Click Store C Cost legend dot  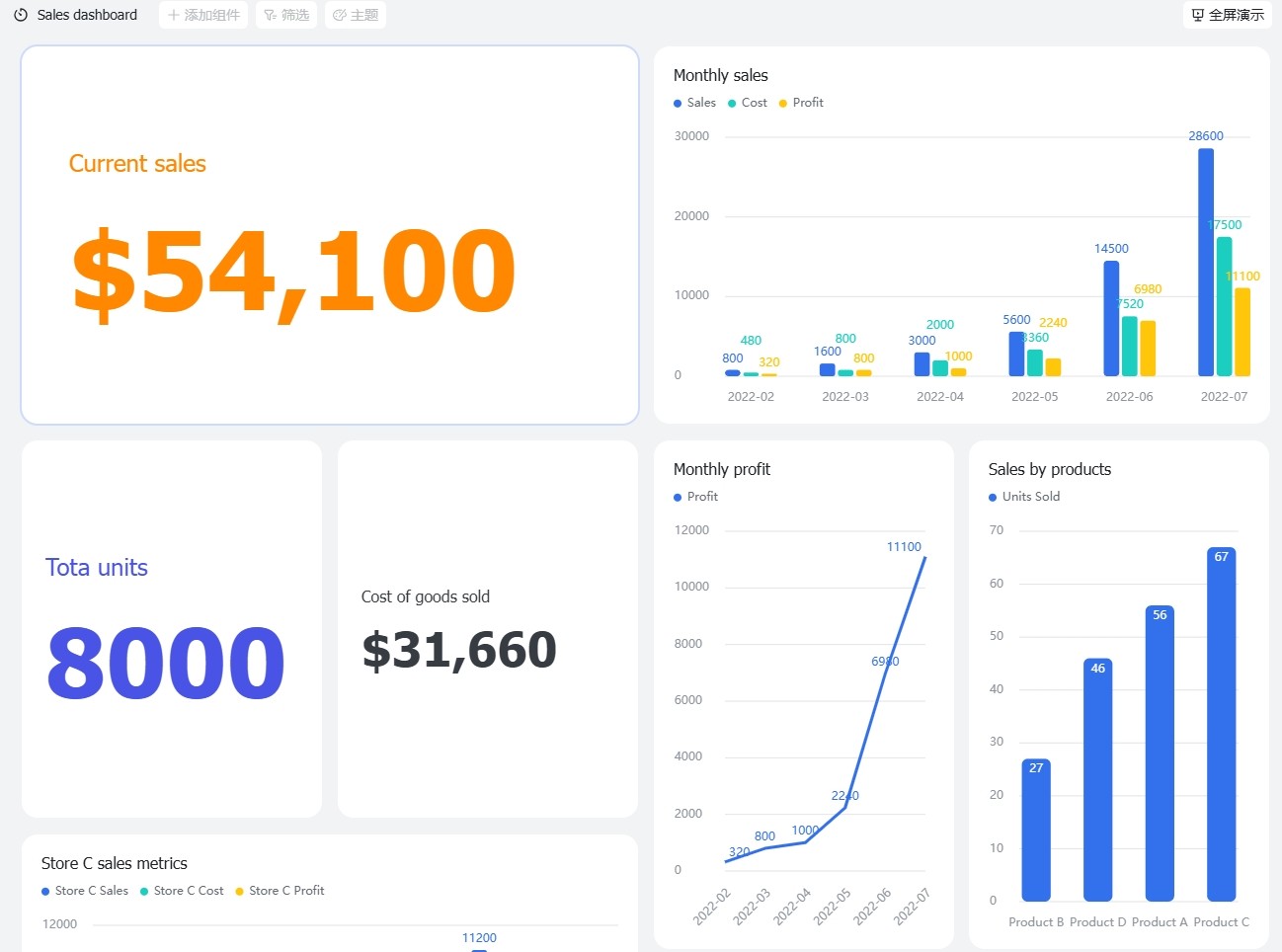pos(144,892)
